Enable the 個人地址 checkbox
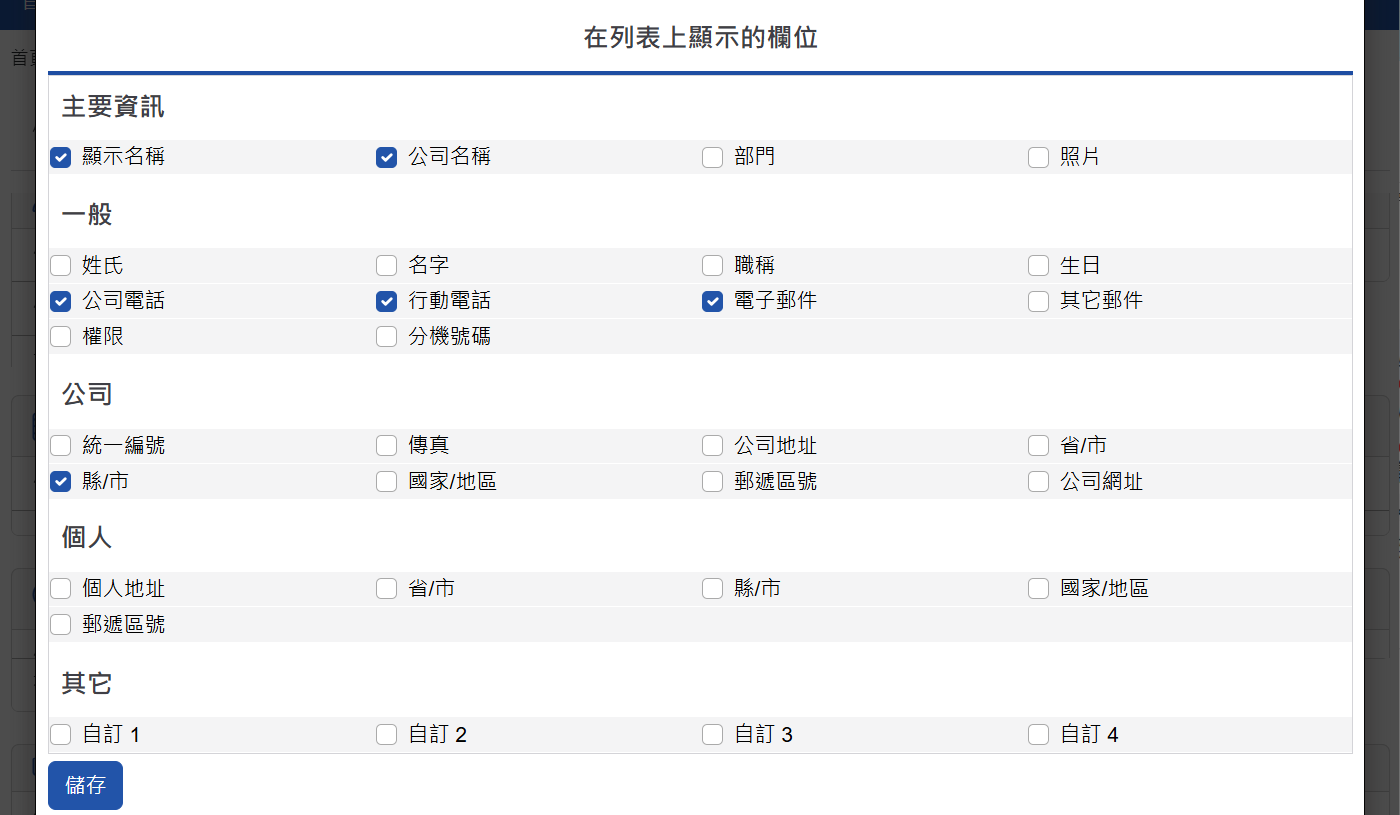The width and height of the screenshot is (1400, 815). coord(61,589)
